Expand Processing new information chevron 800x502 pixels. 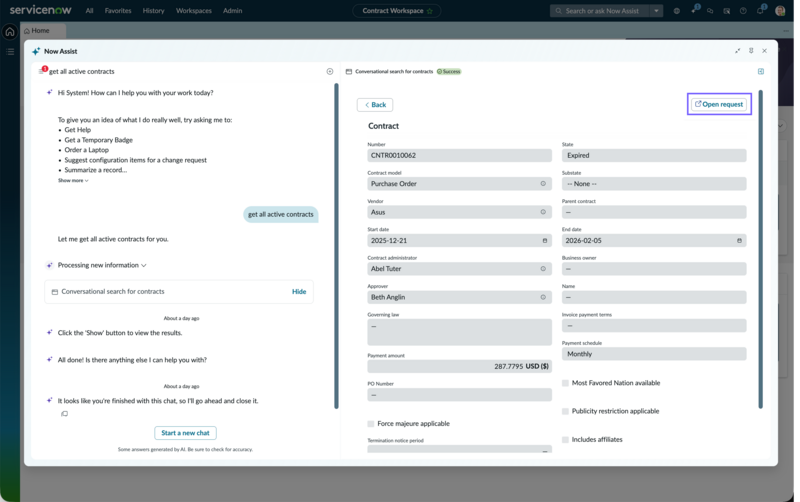click(144, 265)
